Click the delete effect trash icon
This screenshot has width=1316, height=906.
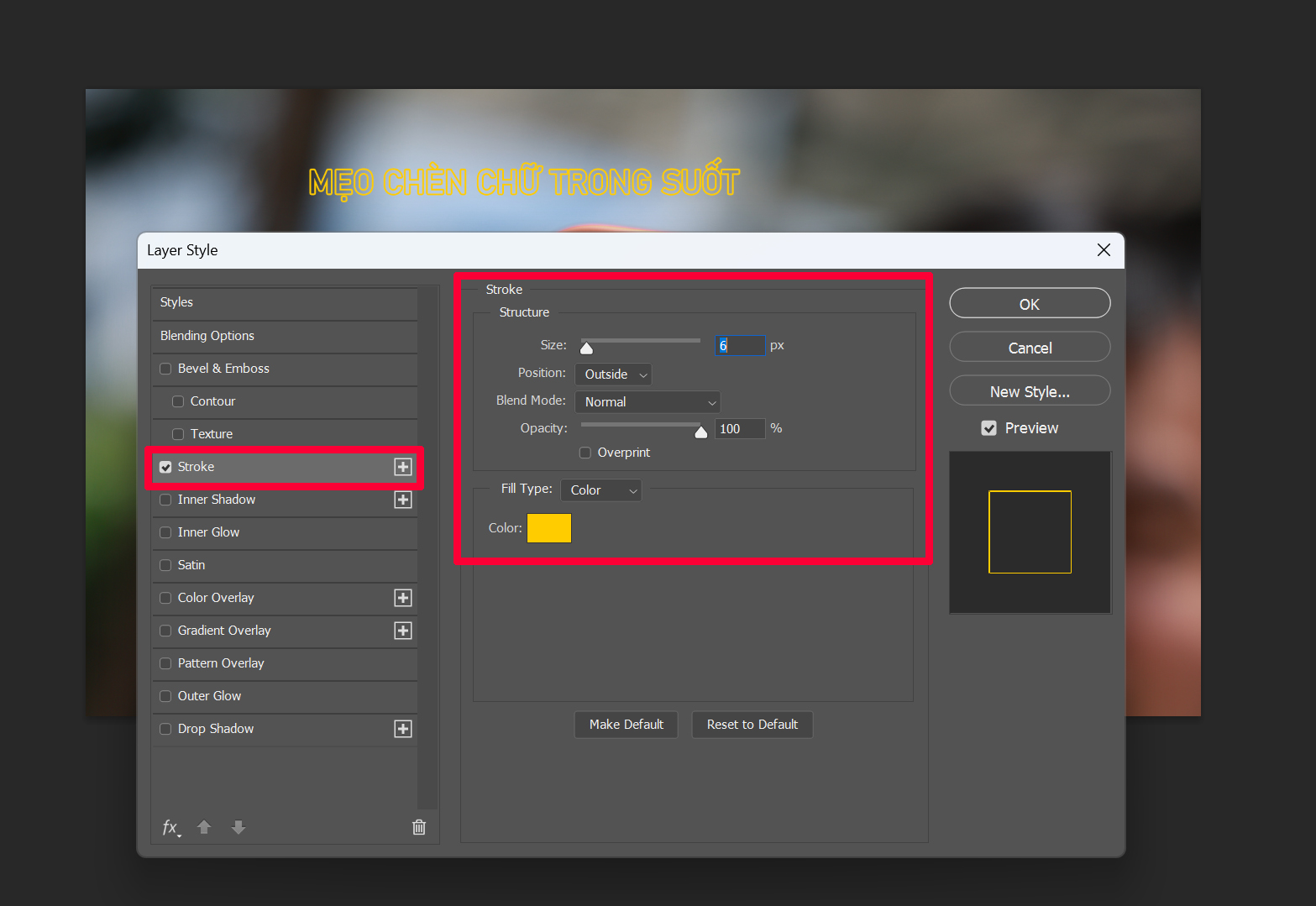418,827
